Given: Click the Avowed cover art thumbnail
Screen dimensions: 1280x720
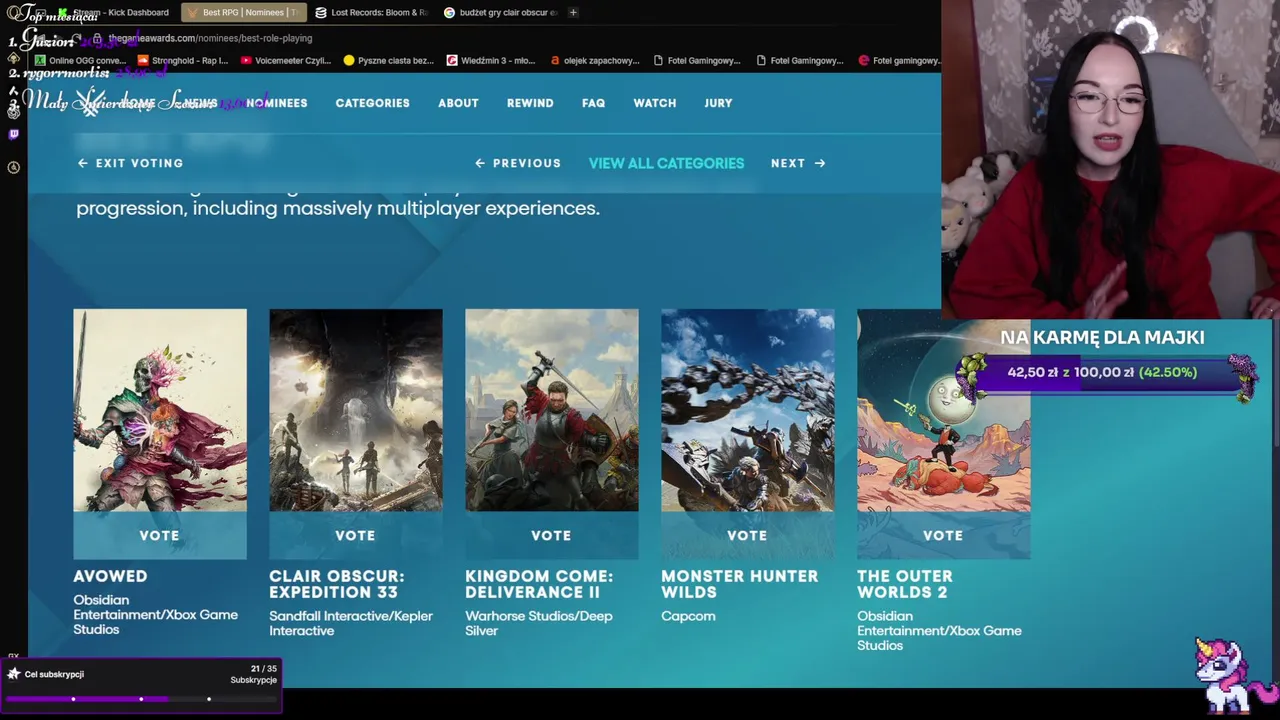Looking at the screenshot, I should [160, 410].
